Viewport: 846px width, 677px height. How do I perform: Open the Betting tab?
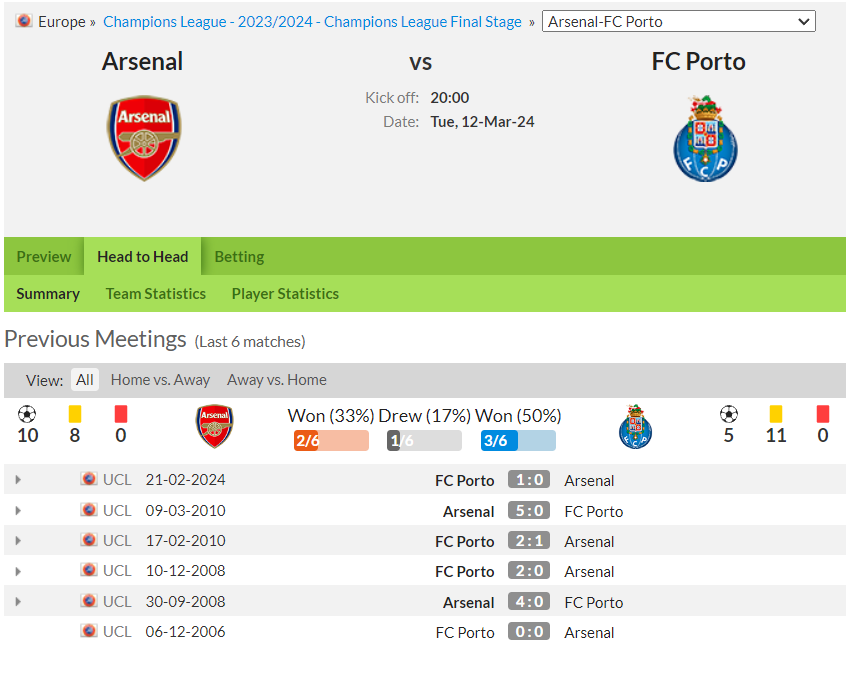(x=240, y=257)
